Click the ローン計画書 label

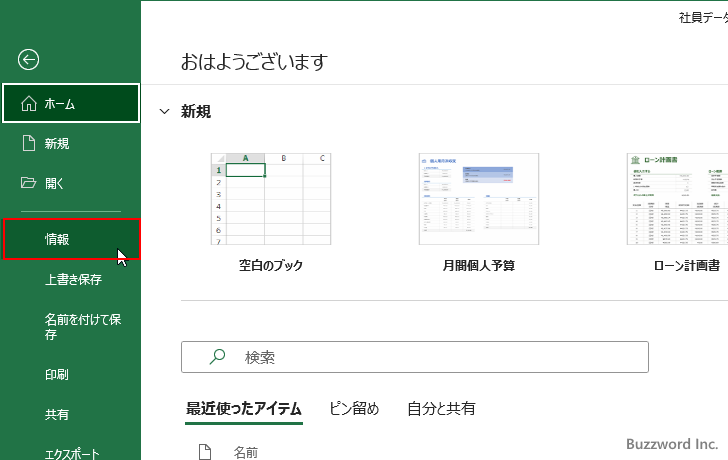point(687,266)
